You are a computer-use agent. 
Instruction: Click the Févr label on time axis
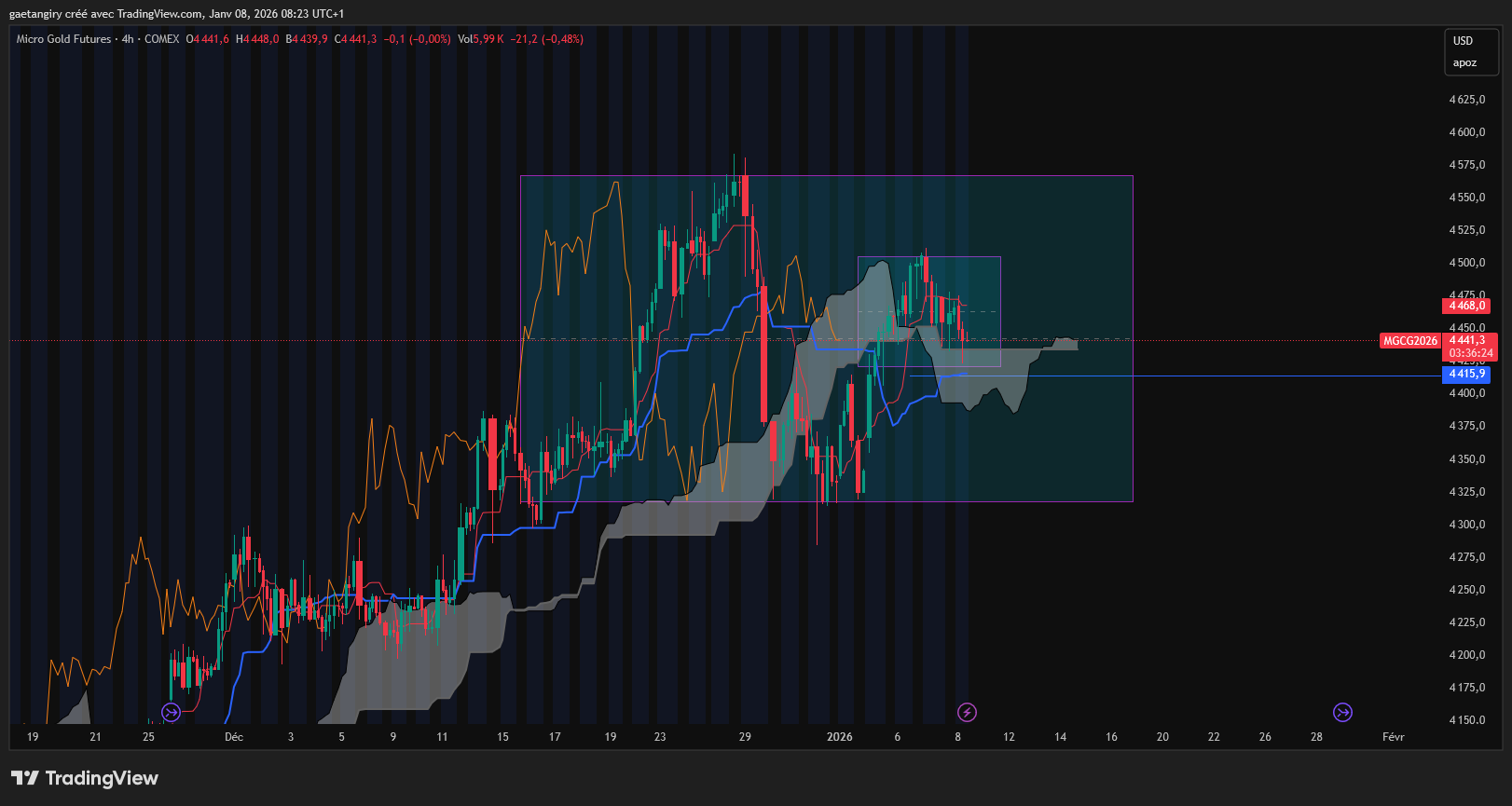pyautogui.click(x=1394, y=737)
